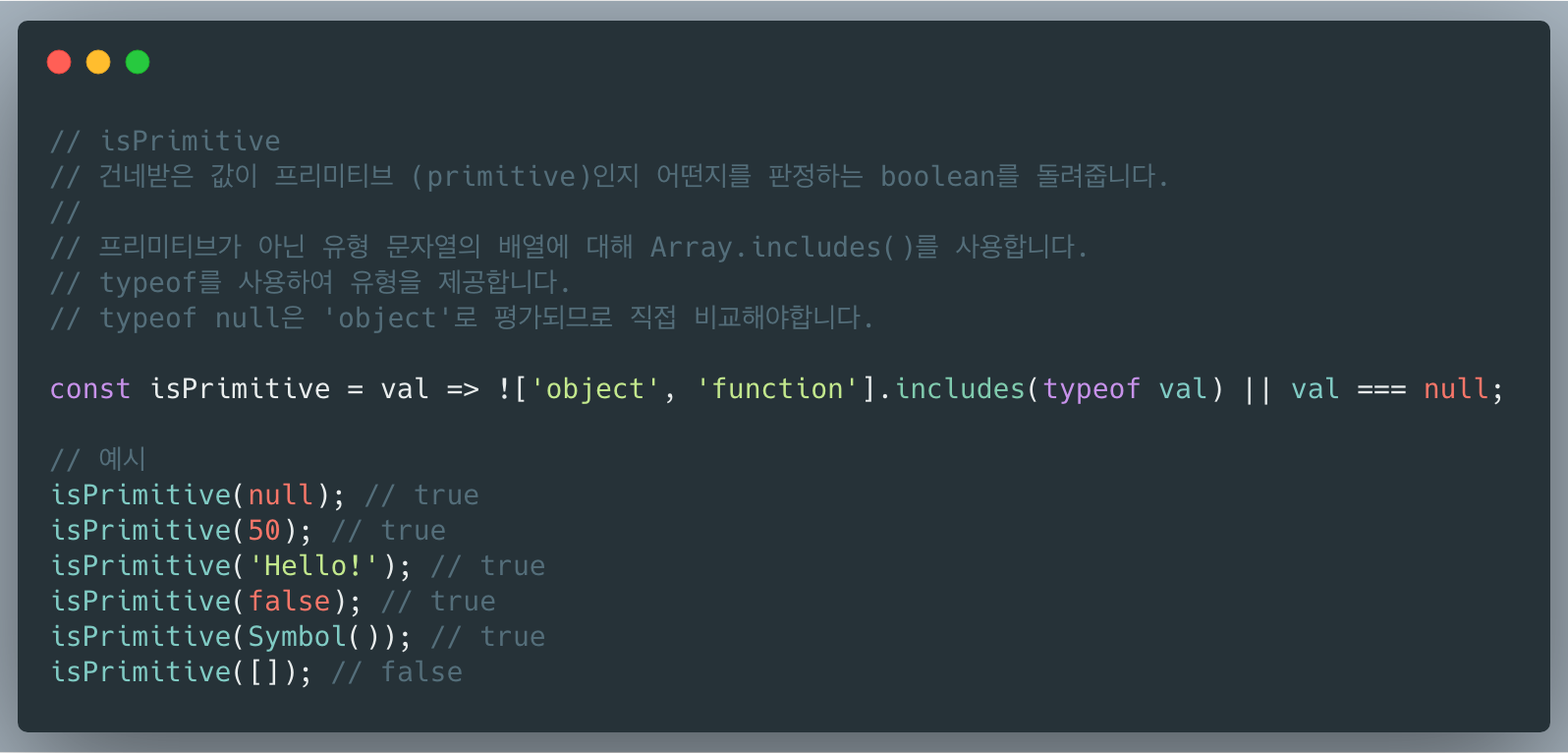
Task: Click the number '50' argument
Action: point(264,531)
